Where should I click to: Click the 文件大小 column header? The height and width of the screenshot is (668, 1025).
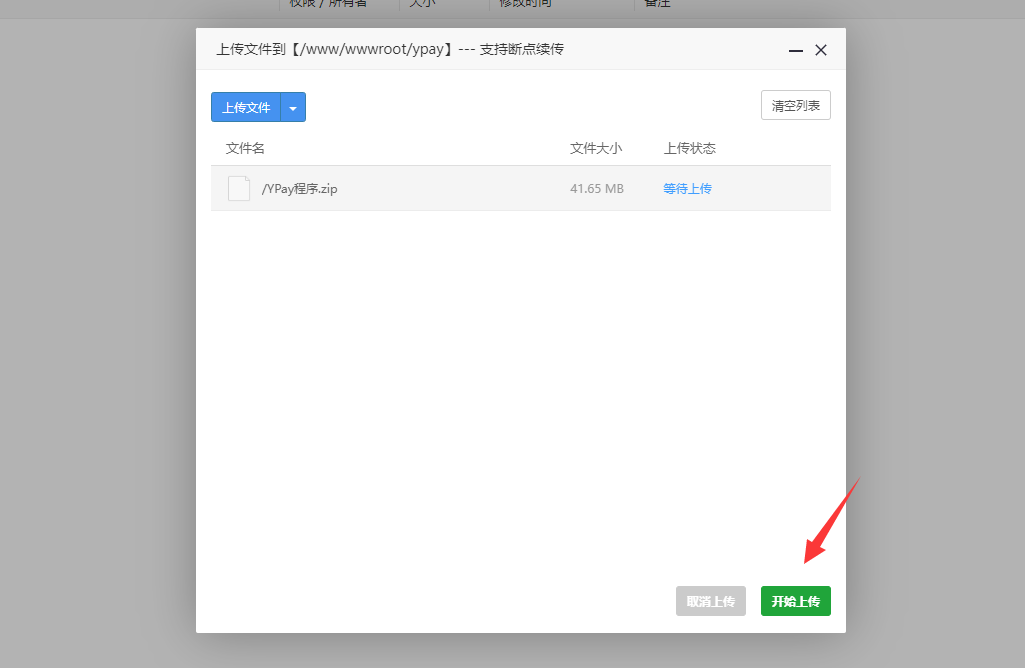click(595, 148)
